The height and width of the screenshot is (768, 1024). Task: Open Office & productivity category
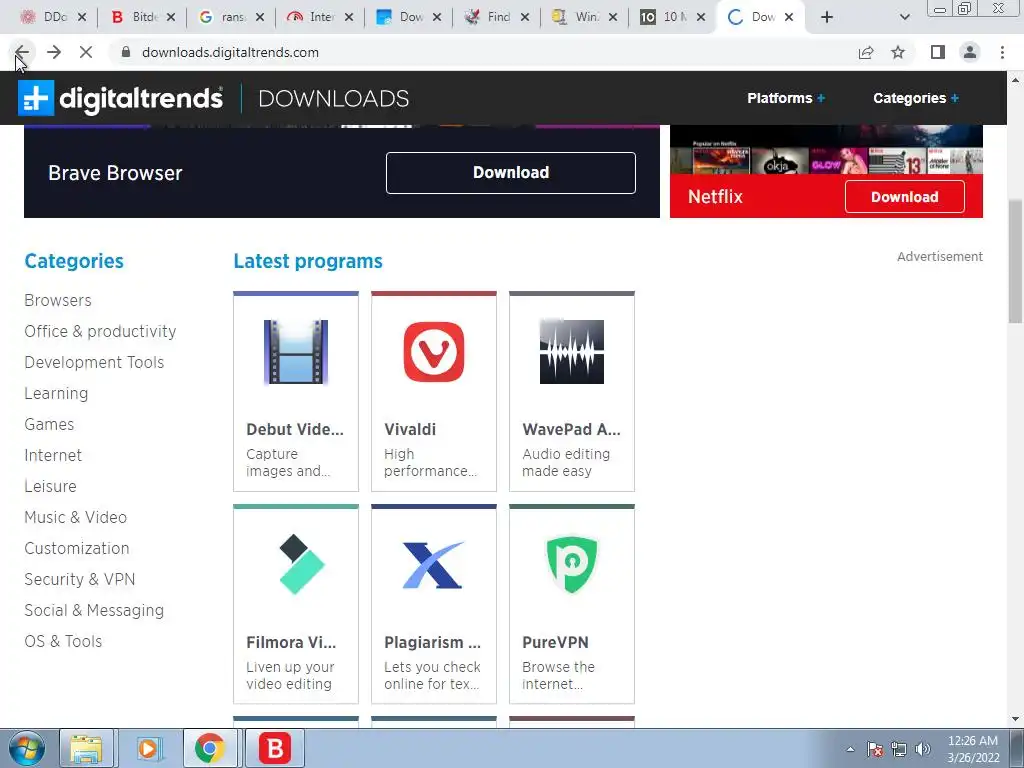tap(100, 331)
